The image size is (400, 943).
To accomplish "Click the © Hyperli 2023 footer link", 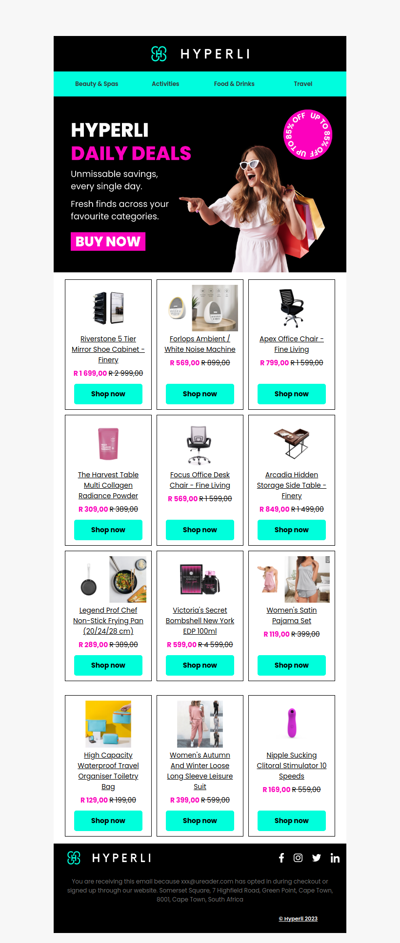I will pyautogui.click(x=298, y=918).
